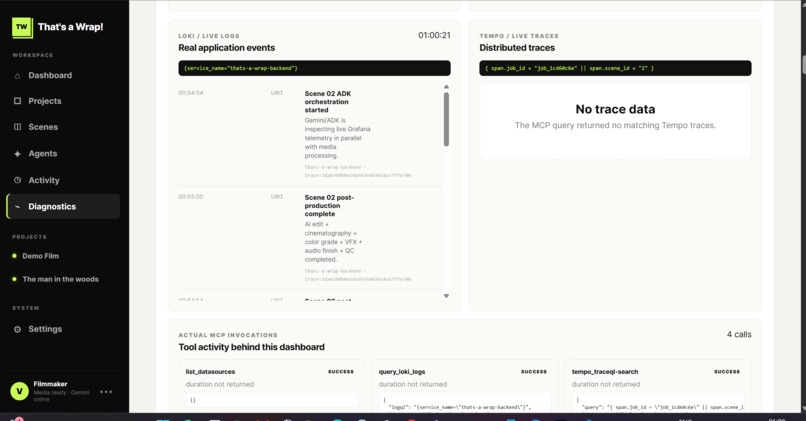806x421 pixels.
Task: Click the Filmmaker user name
Action: tap(50, 384)
